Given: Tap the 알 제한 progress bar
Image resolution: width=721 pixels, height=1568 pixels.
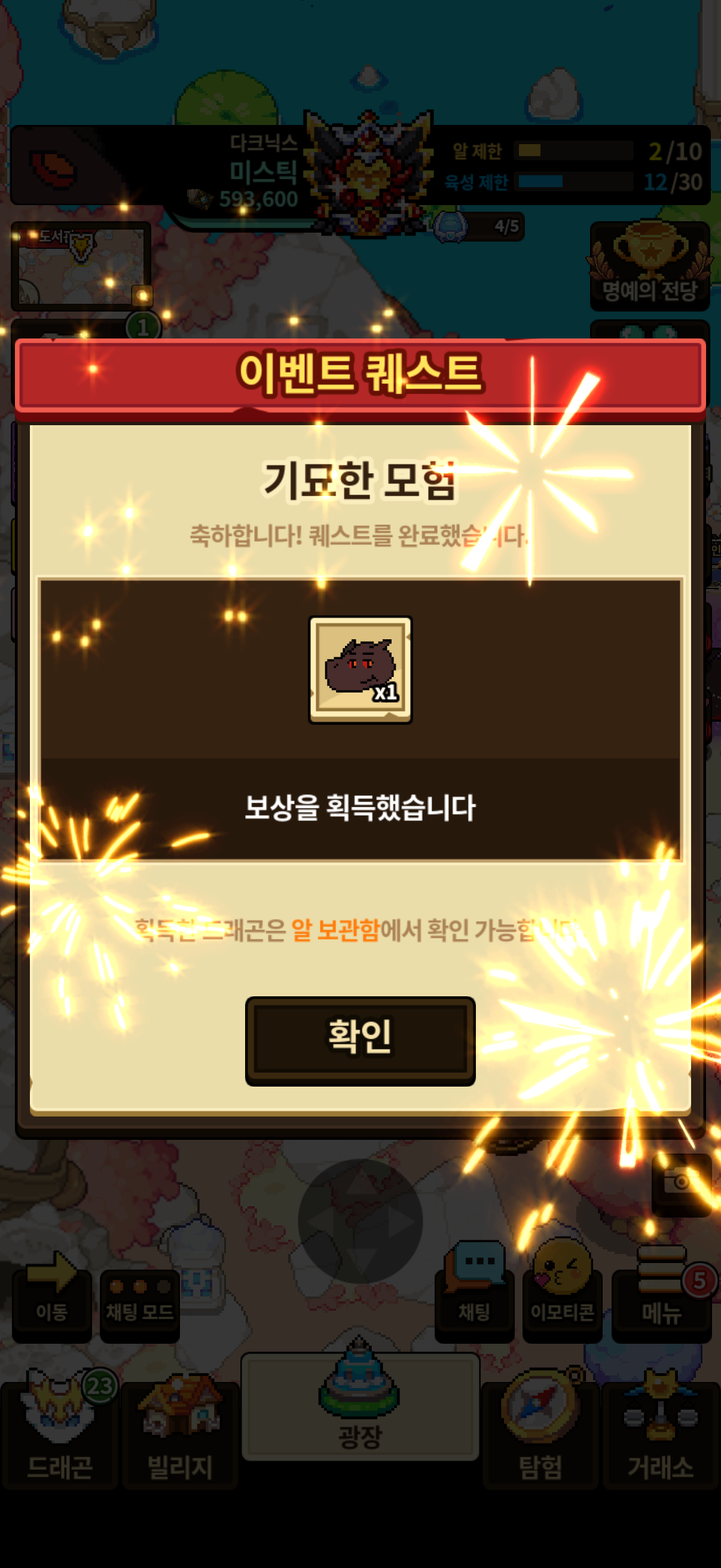Looking at the screenshot, I should [575, 150].
